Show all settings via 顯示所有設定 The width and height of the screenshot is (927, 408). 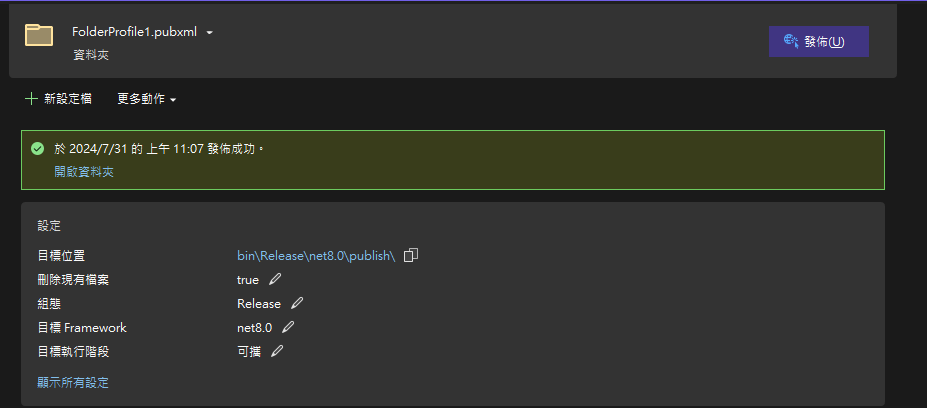73,383
